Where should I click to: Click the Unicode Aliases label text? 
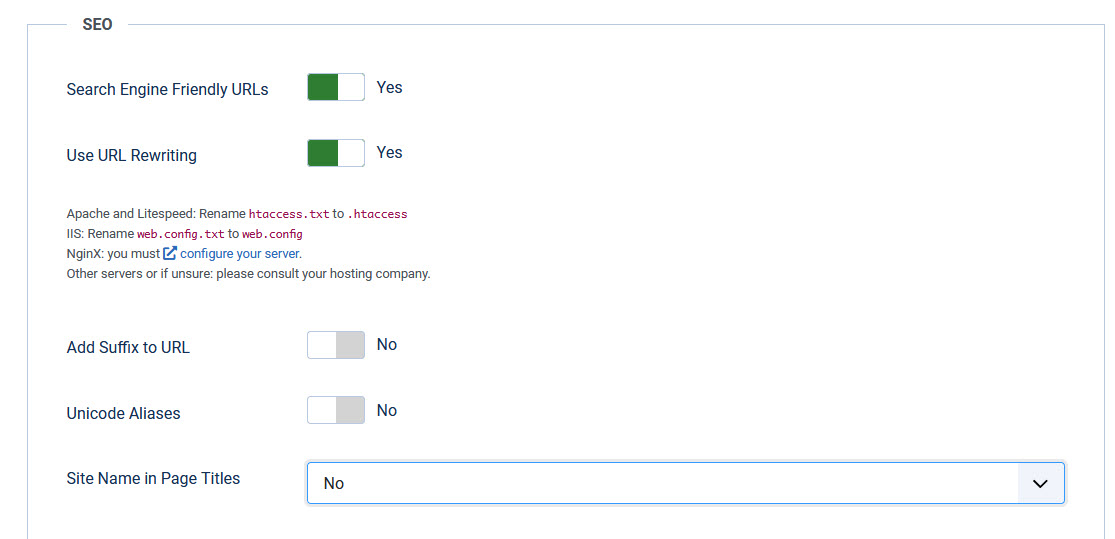[123, 413]
